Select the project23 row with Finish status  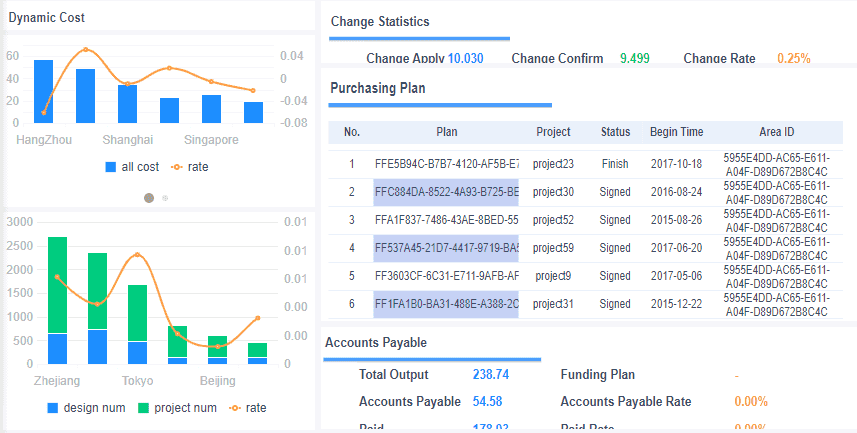click(585, 164)
